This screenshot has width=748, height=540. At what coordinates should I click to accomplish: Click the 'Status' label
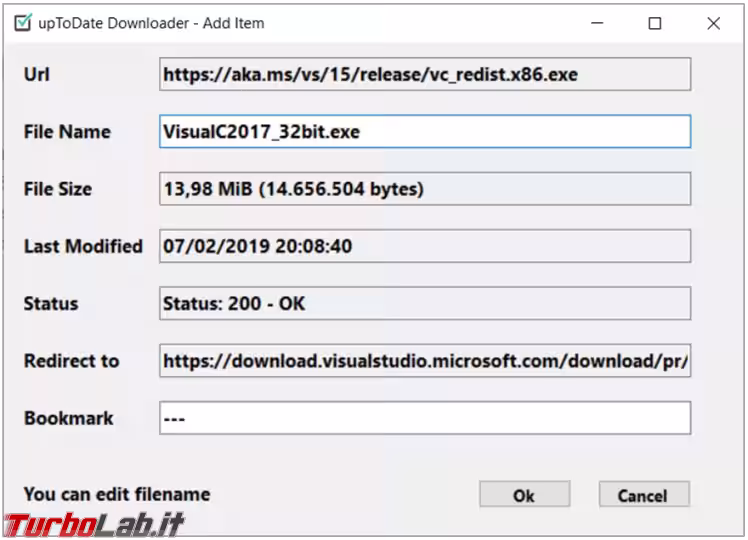(51, 303)
